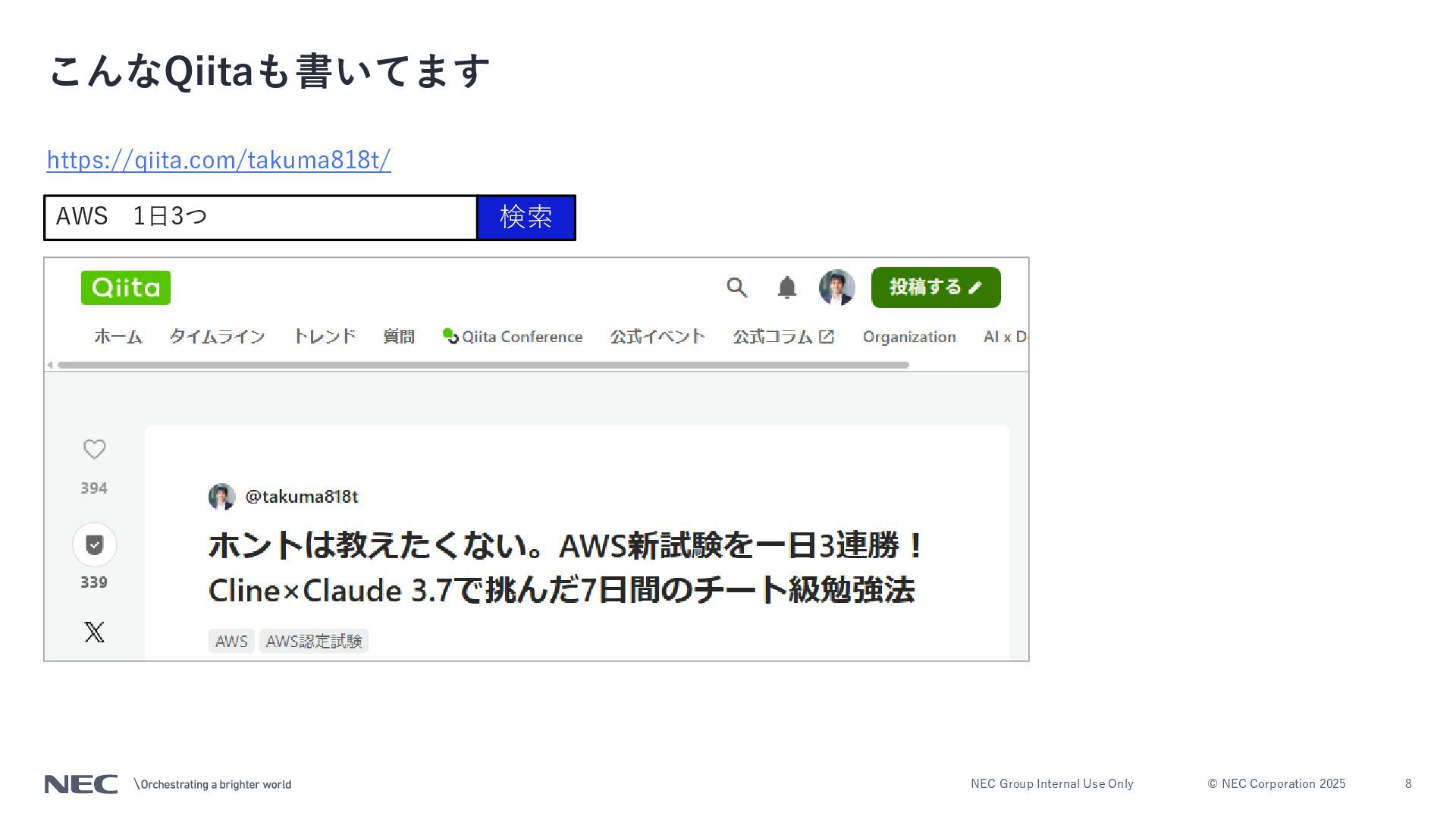Like the article with heart icon
1456x819 pixels.
point(94,450)
